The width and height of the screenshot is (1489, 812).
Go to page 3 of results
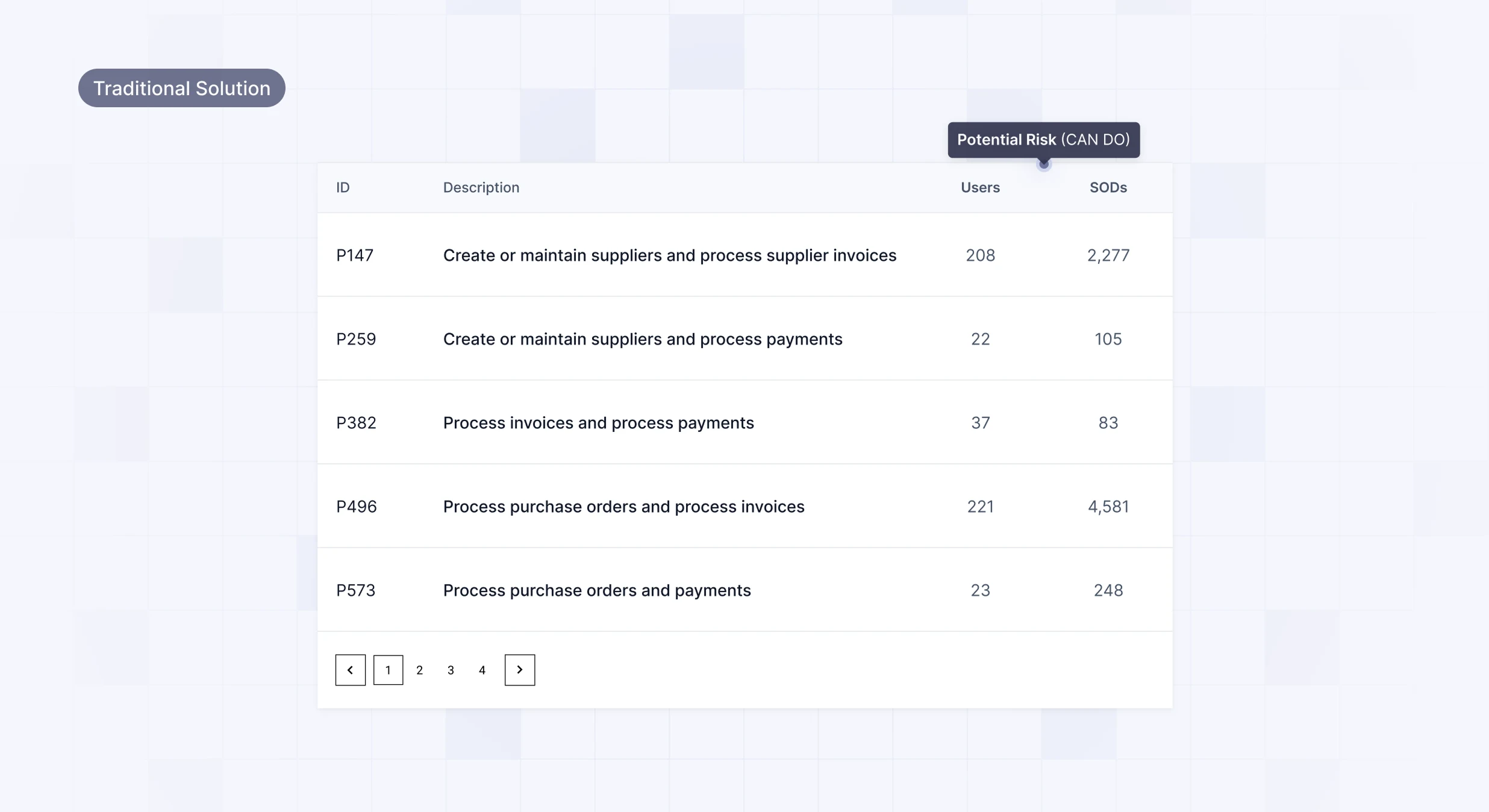pos(451,670)
